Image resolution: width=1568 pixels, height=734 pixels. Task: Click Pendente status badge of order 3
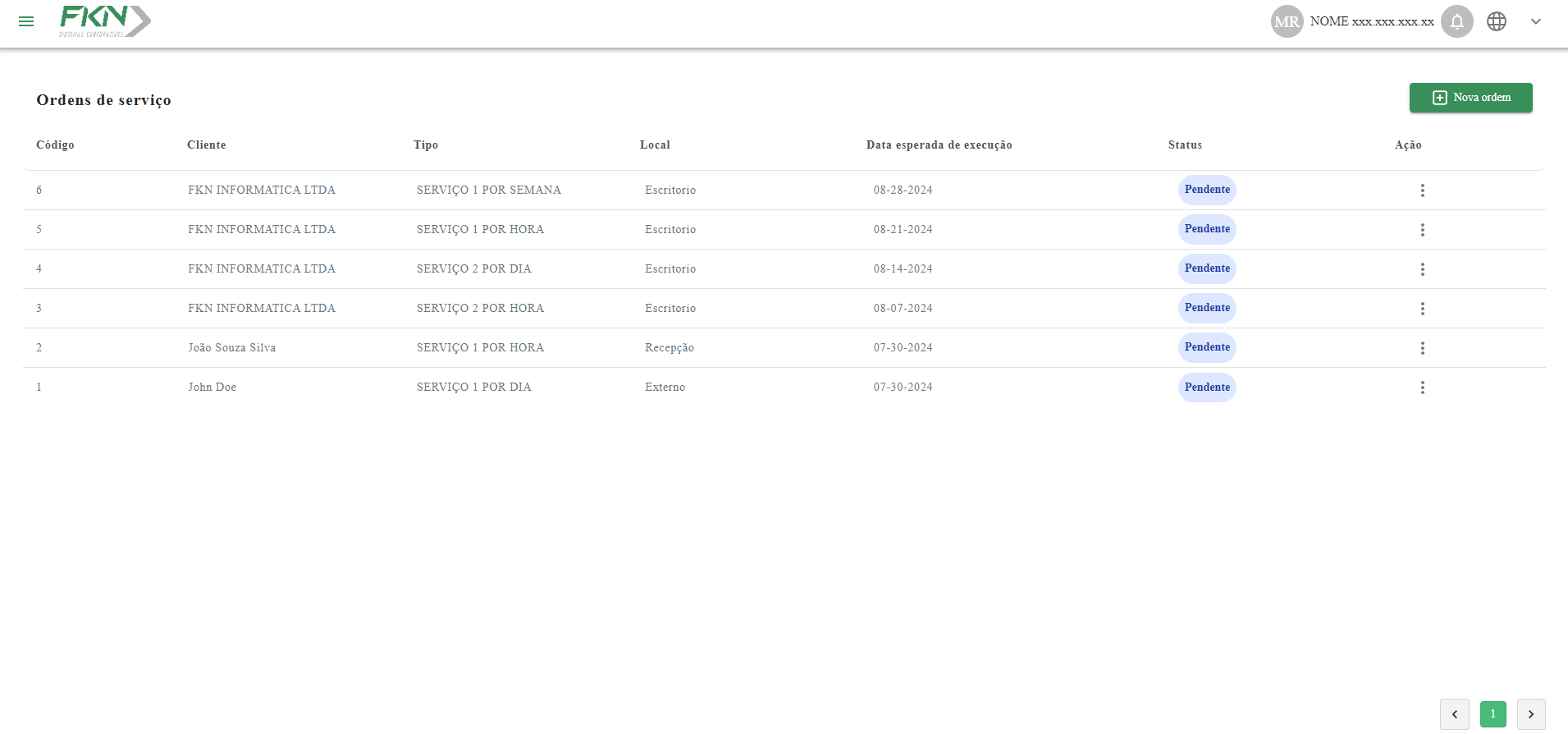click(x=1207, y=308)
